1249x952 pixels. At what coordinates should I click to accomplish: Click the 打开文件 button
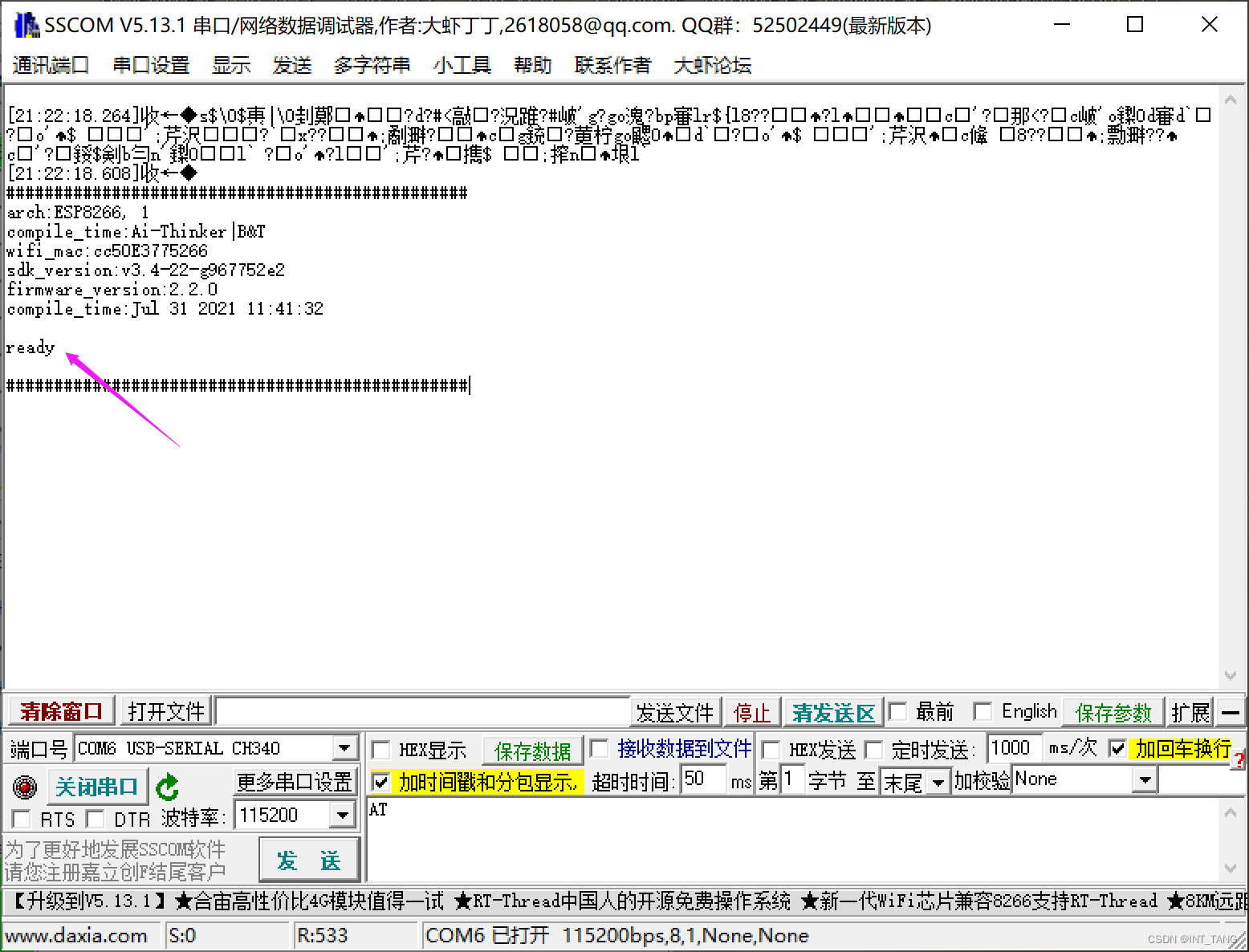(x=166, y=711)
